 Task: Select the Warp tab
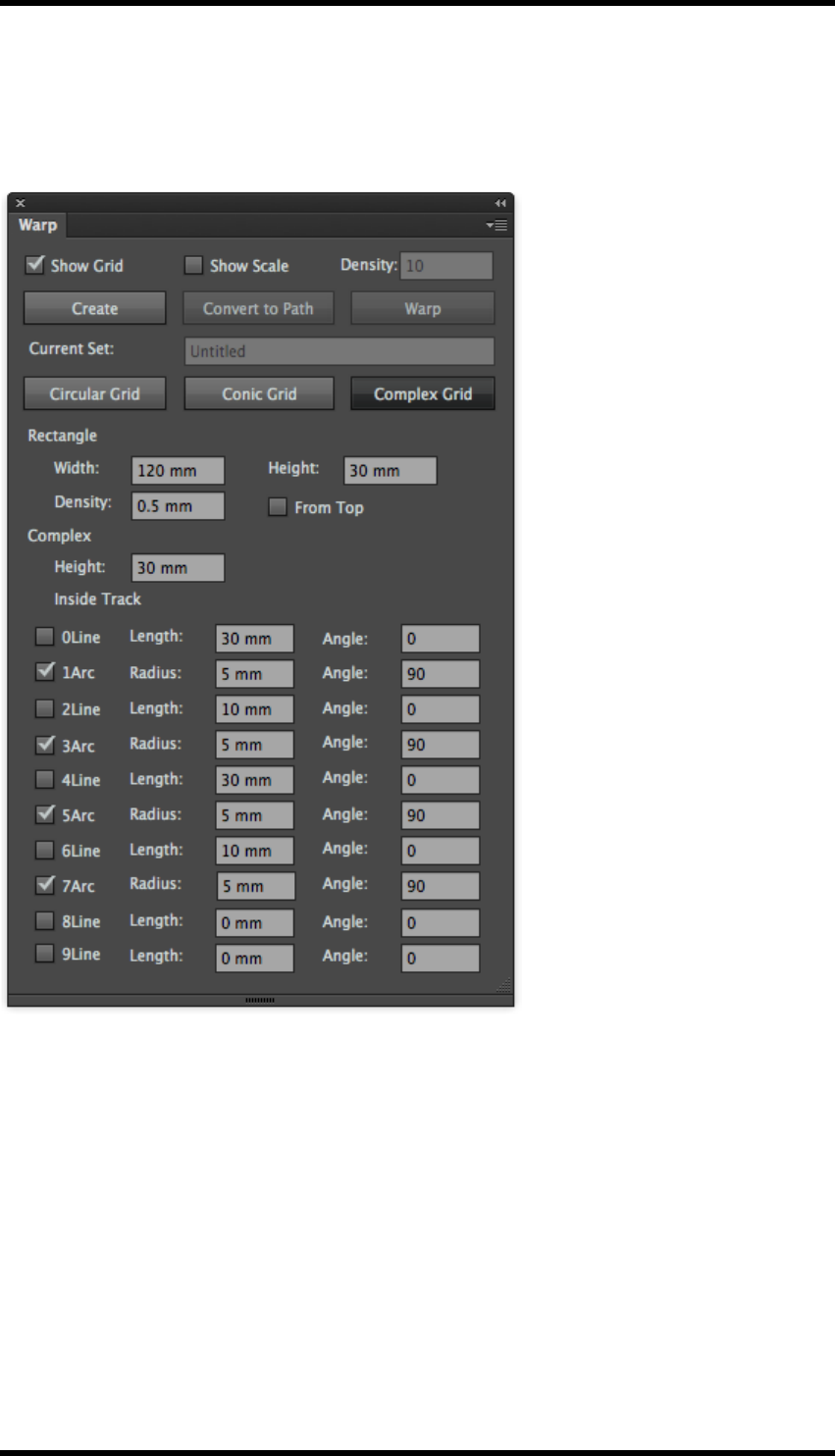click(x=37, y=225)
